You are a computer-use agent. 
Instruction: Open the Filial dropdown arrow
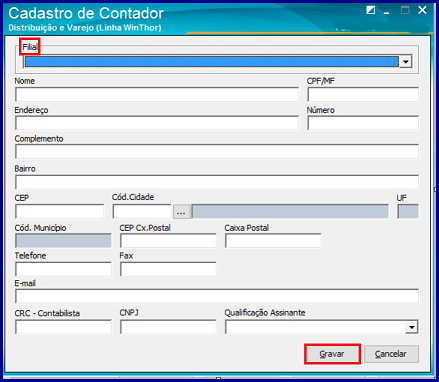tap(406, 62)
